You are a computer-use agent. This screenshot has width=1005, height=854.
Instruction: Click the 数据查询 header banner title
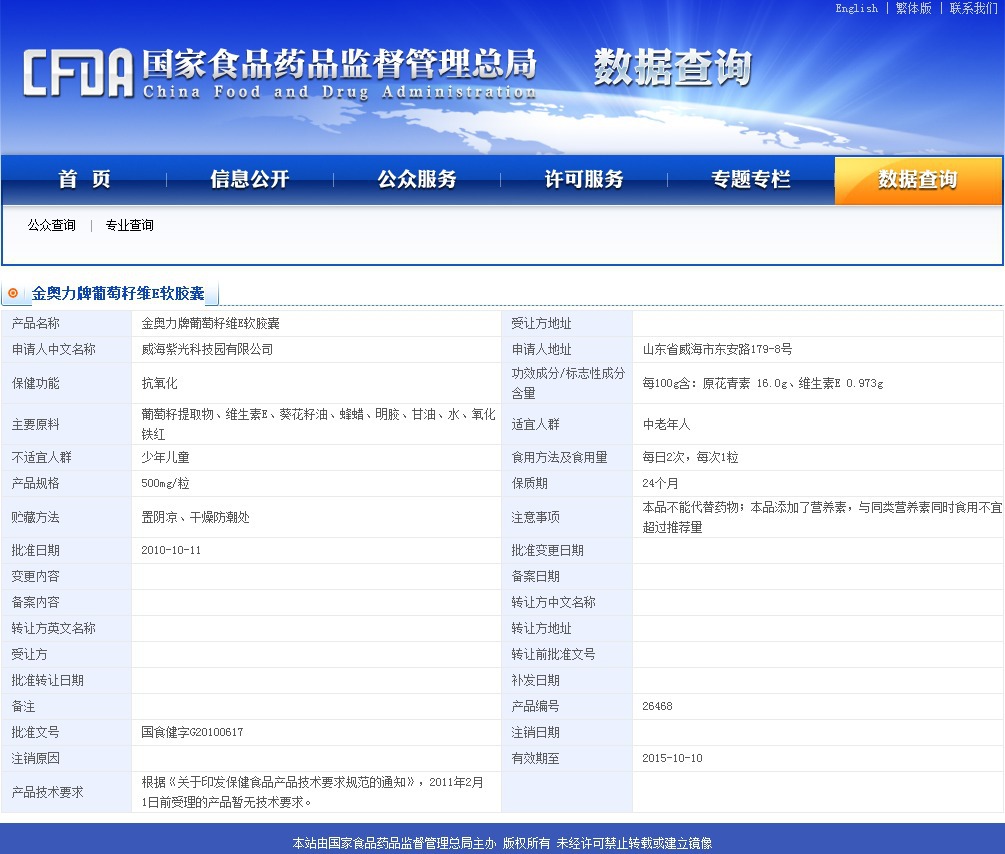tap(673, 67)
